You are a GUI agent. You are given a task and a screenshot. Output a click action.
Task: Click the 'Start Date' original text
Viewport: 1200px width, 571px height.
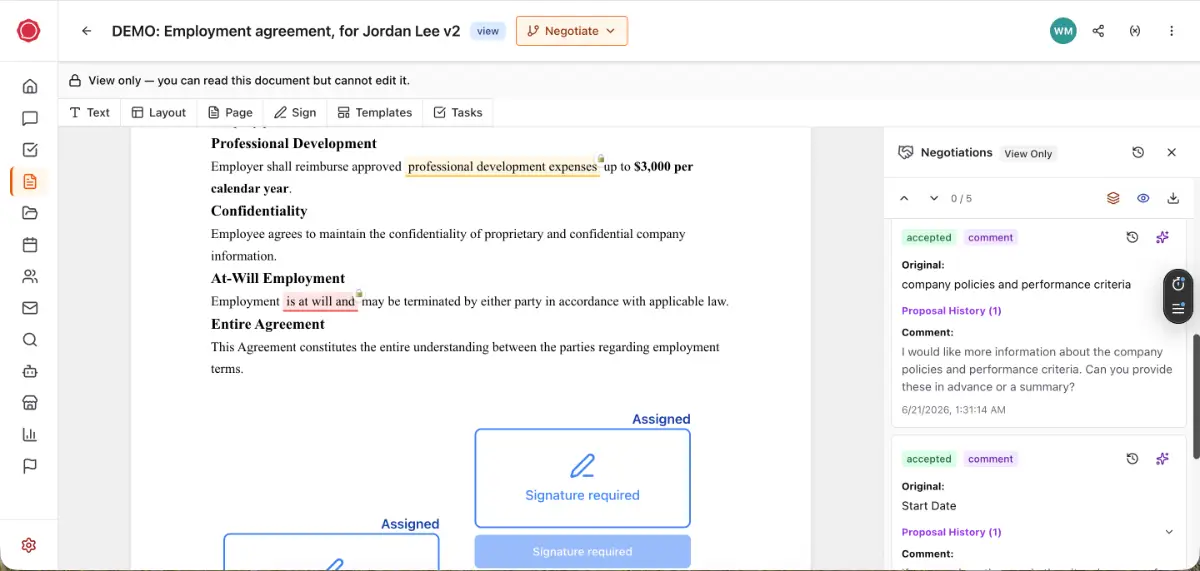(929, 506)
